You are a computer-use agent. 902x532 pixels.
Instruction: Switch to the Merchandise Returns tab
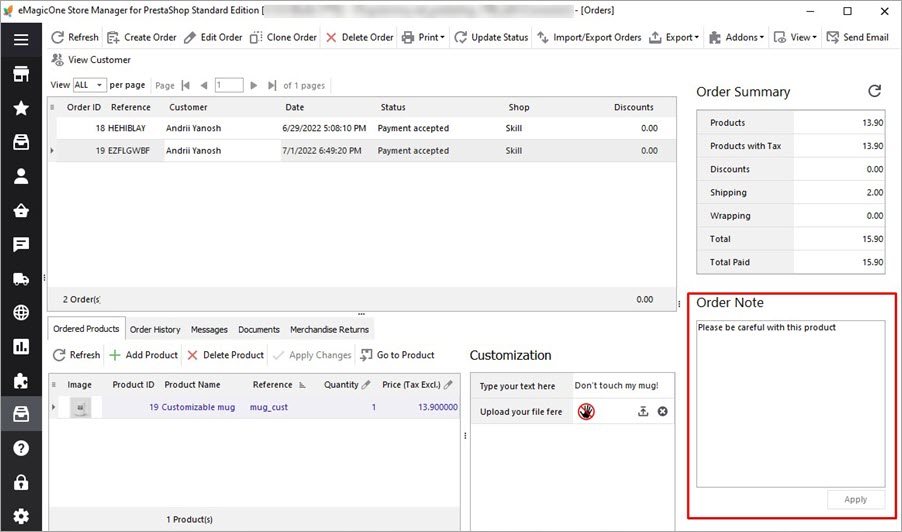pos(330,330)
